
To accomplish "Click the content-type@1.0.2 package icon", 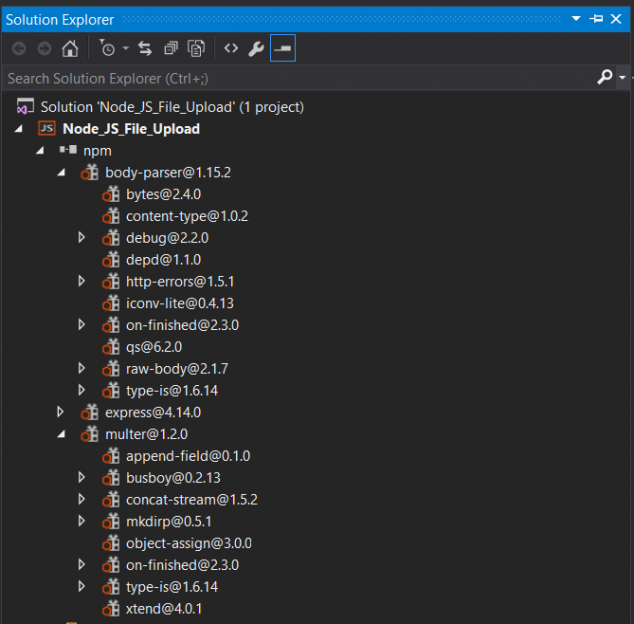I will 111,216.
